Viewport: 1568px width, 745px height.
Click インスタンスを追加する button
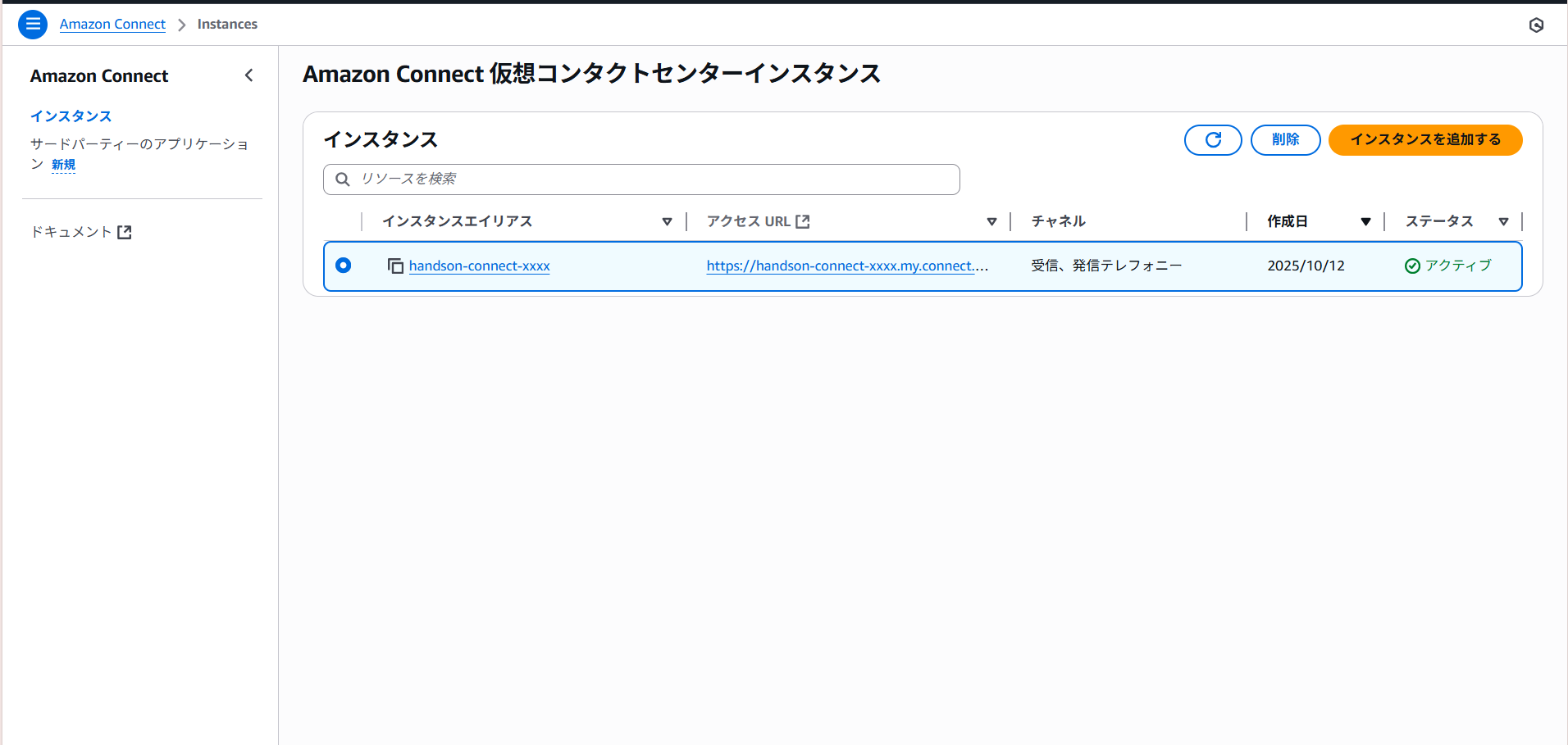[1425, 140]
